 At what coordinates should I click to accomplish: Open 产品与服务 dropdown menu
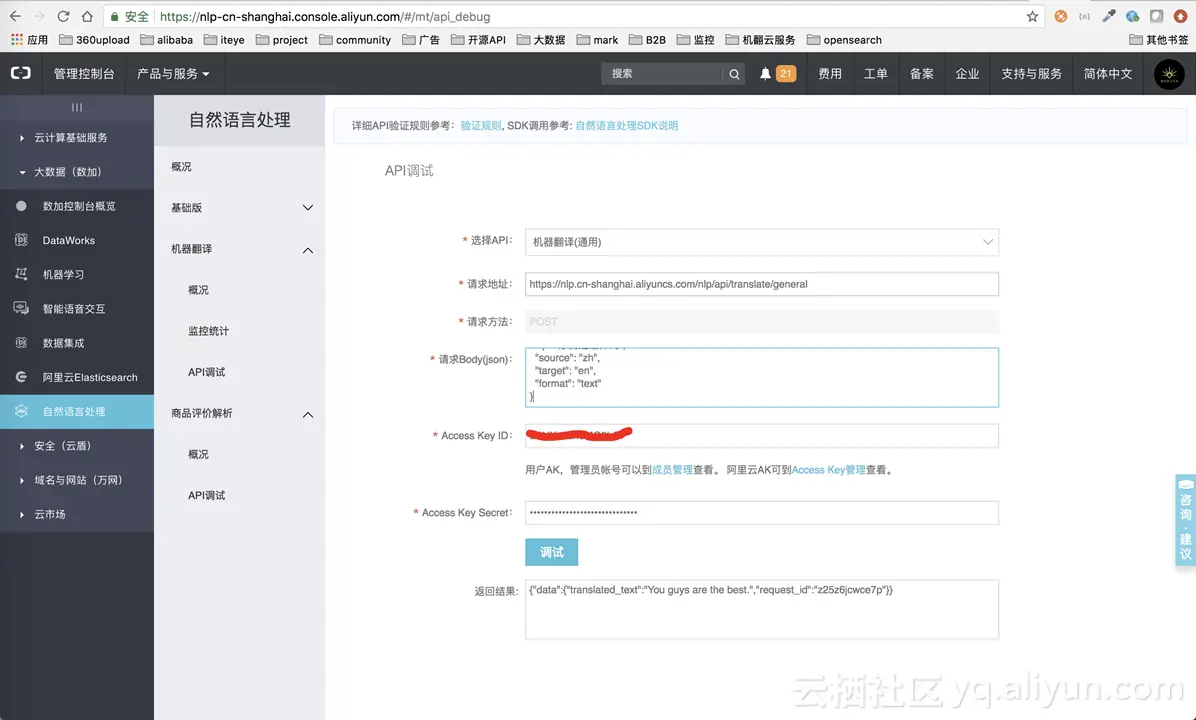[172, 73]
